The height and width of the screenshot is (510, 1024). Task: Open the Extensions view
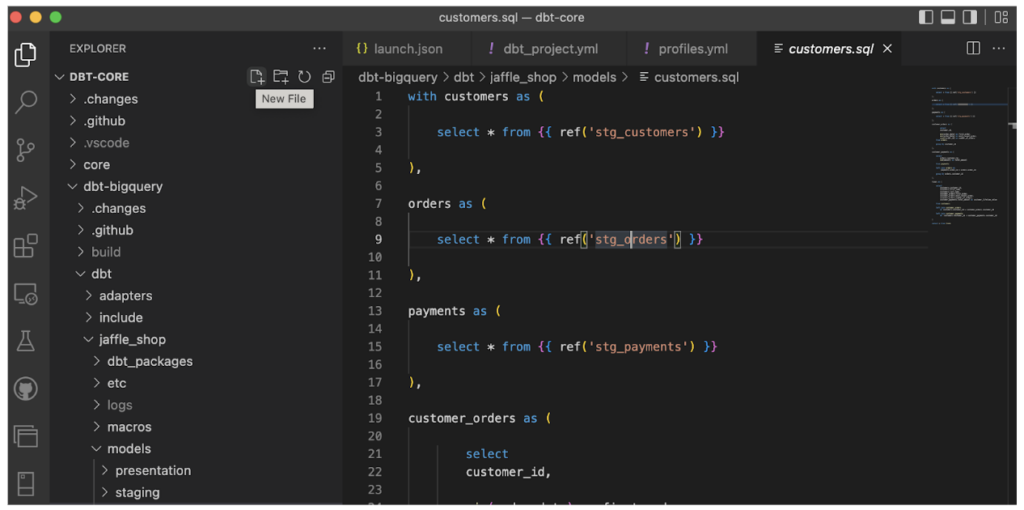26,246
